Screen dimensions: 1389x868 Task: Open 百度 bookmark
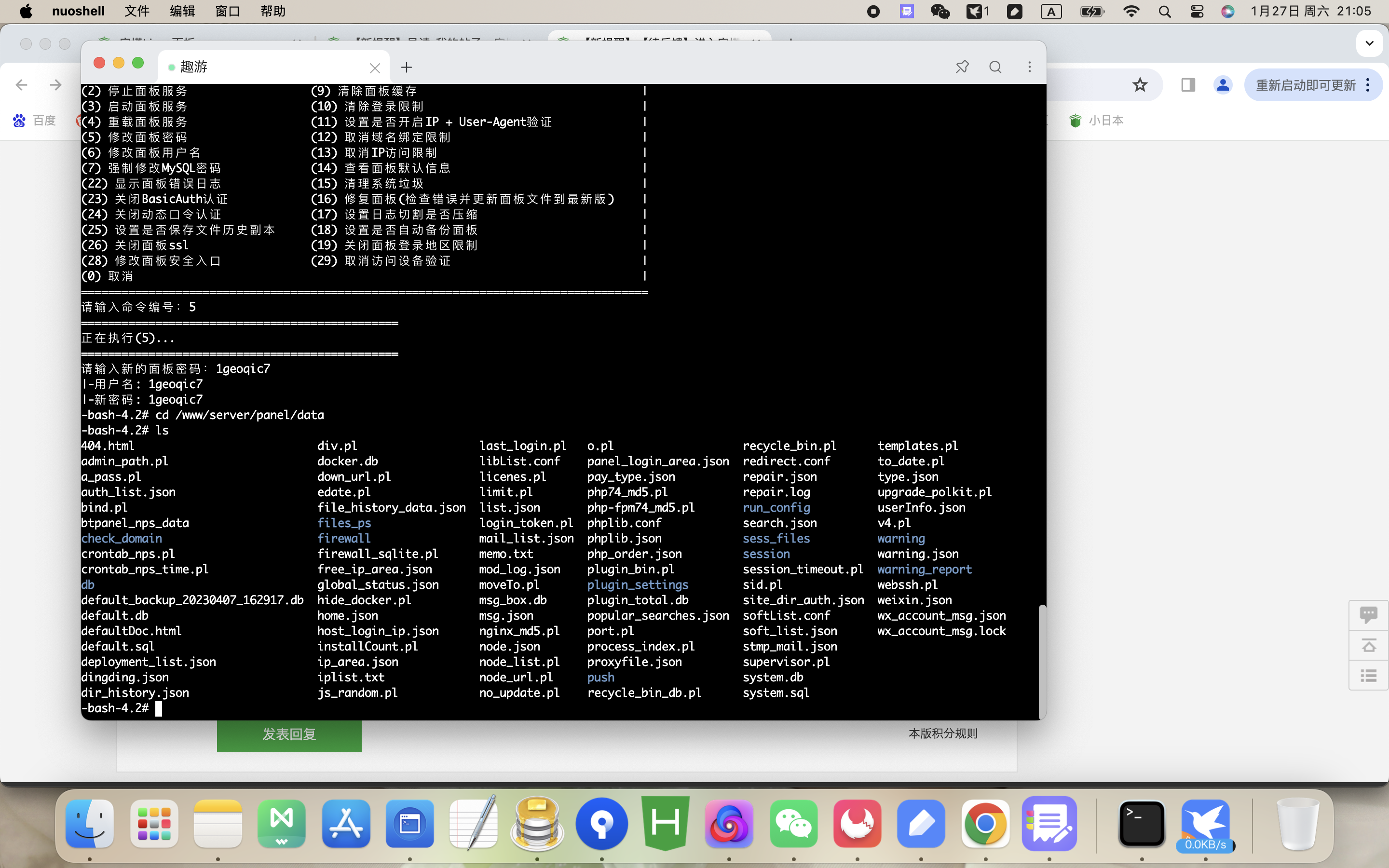tap(34, 121)
